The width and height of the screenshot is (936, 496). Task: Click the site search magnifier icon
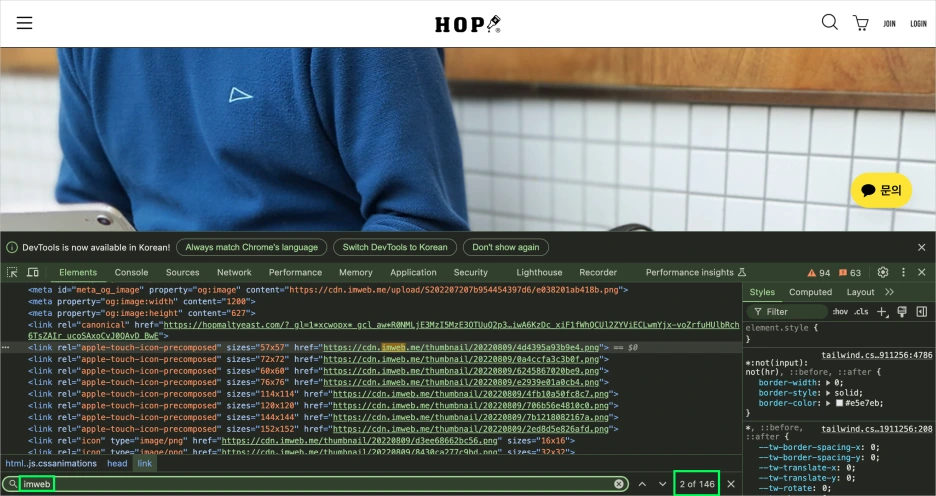[x=829, y=22]
